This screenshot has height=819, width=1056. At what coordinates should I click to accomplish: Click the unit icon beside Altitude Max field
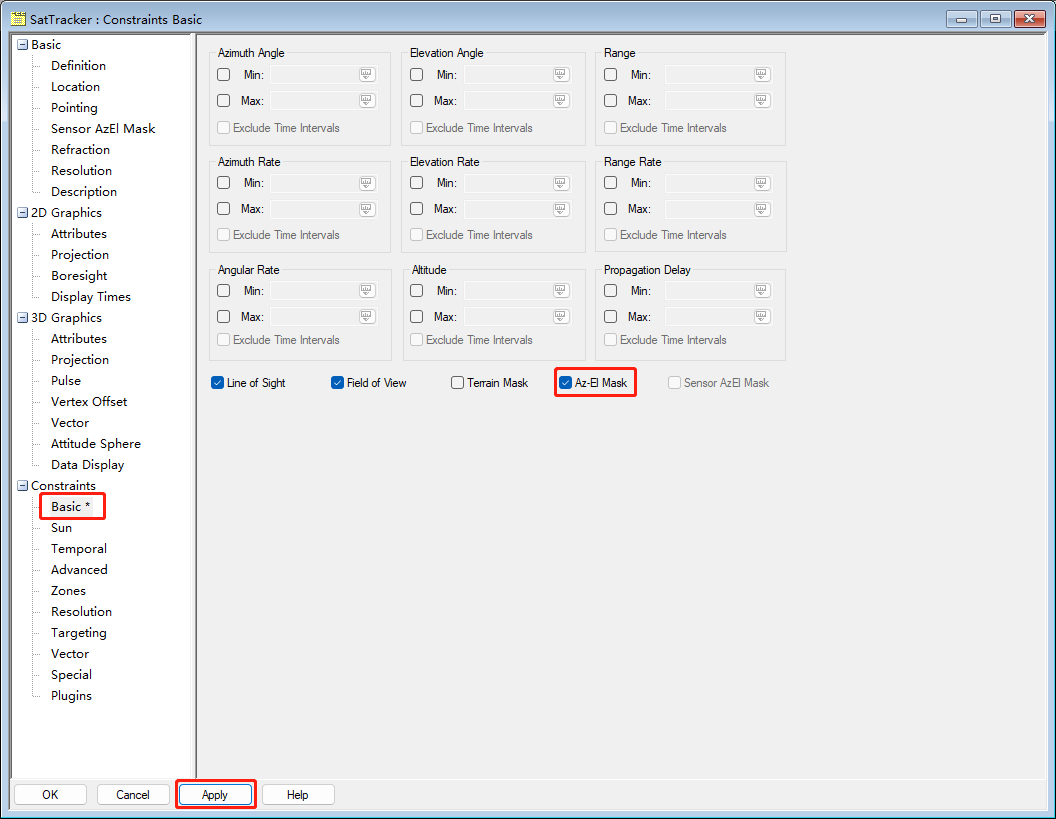click(x=560, y=317)
